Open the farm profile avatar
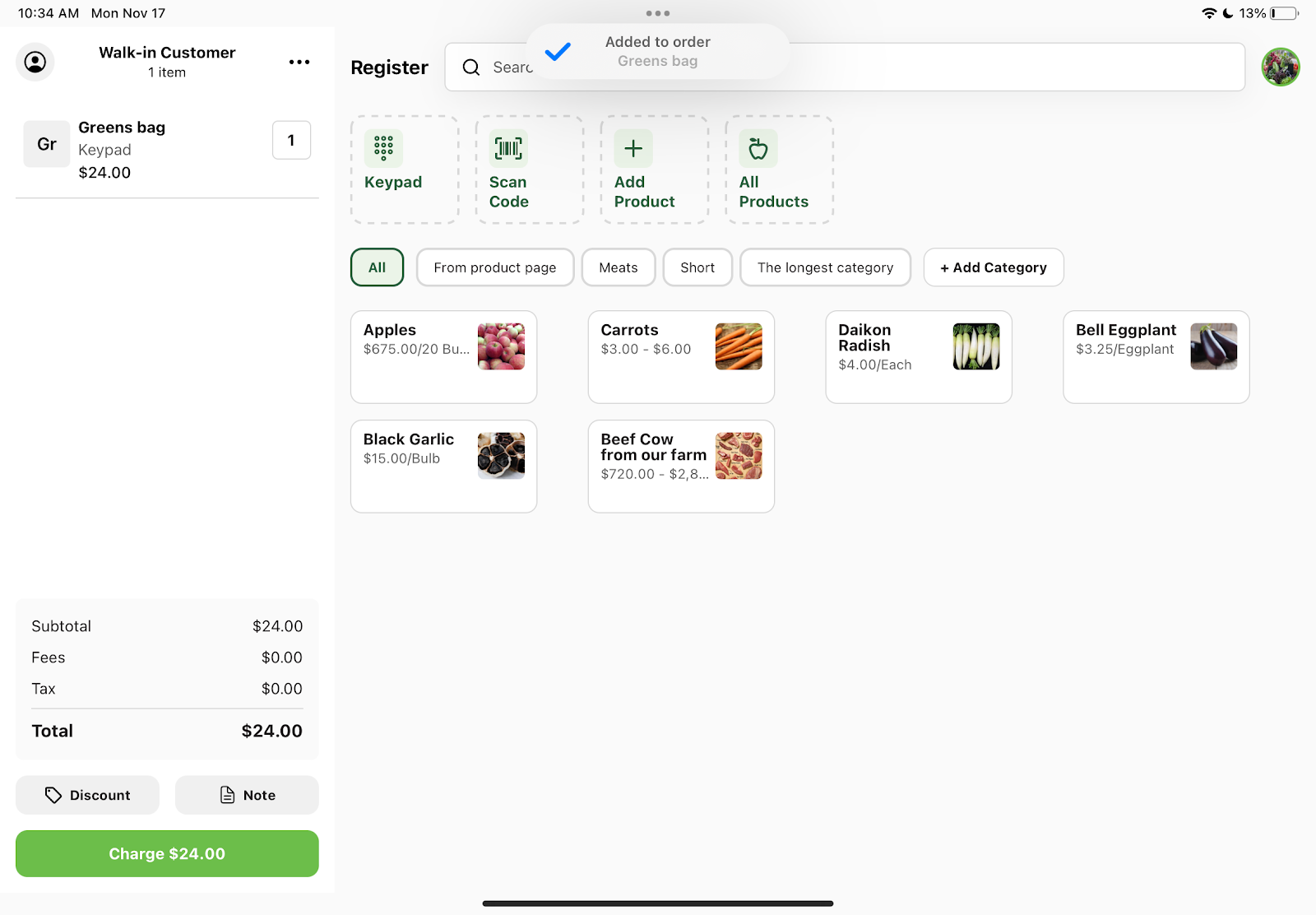This screenshot has height=915, width=1316. pyautogui.click(x=1280, y=67)
